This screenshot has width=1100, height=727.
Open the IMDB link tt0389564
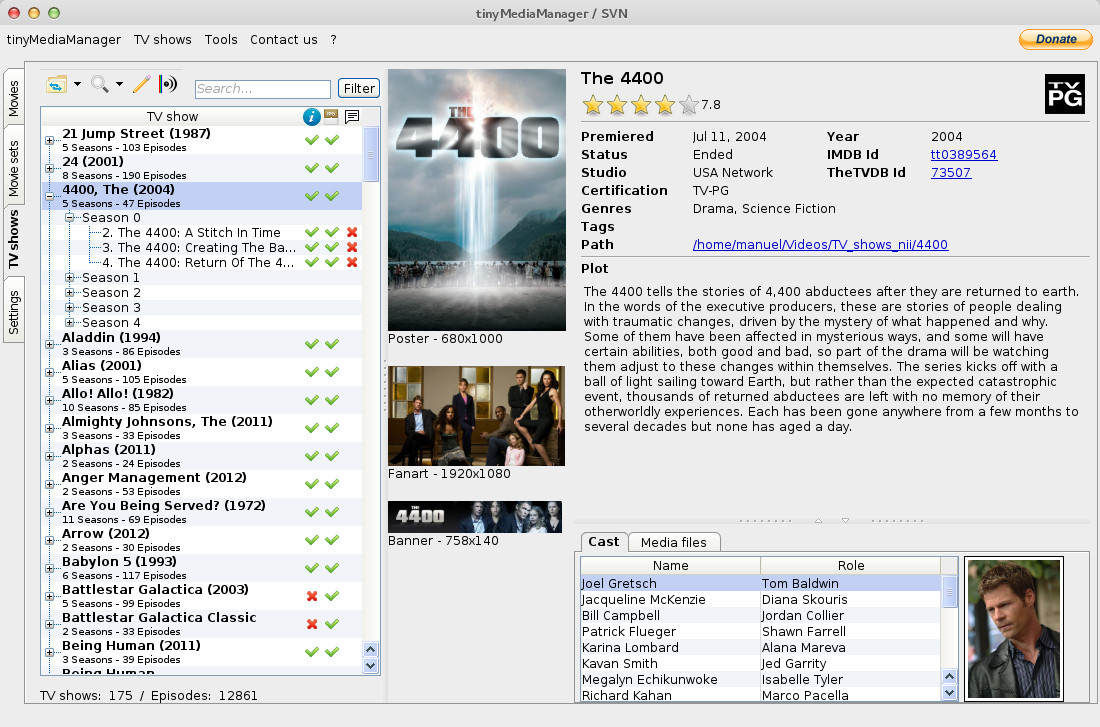(963, 154)
